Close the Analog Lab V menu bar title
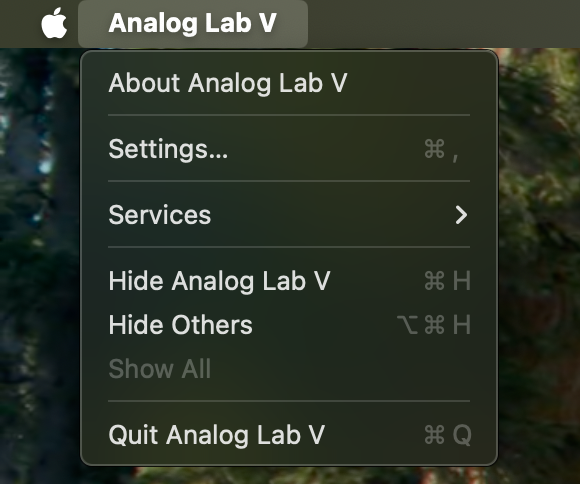The height and width of the screenshot is (484, 580). [193, 23]
